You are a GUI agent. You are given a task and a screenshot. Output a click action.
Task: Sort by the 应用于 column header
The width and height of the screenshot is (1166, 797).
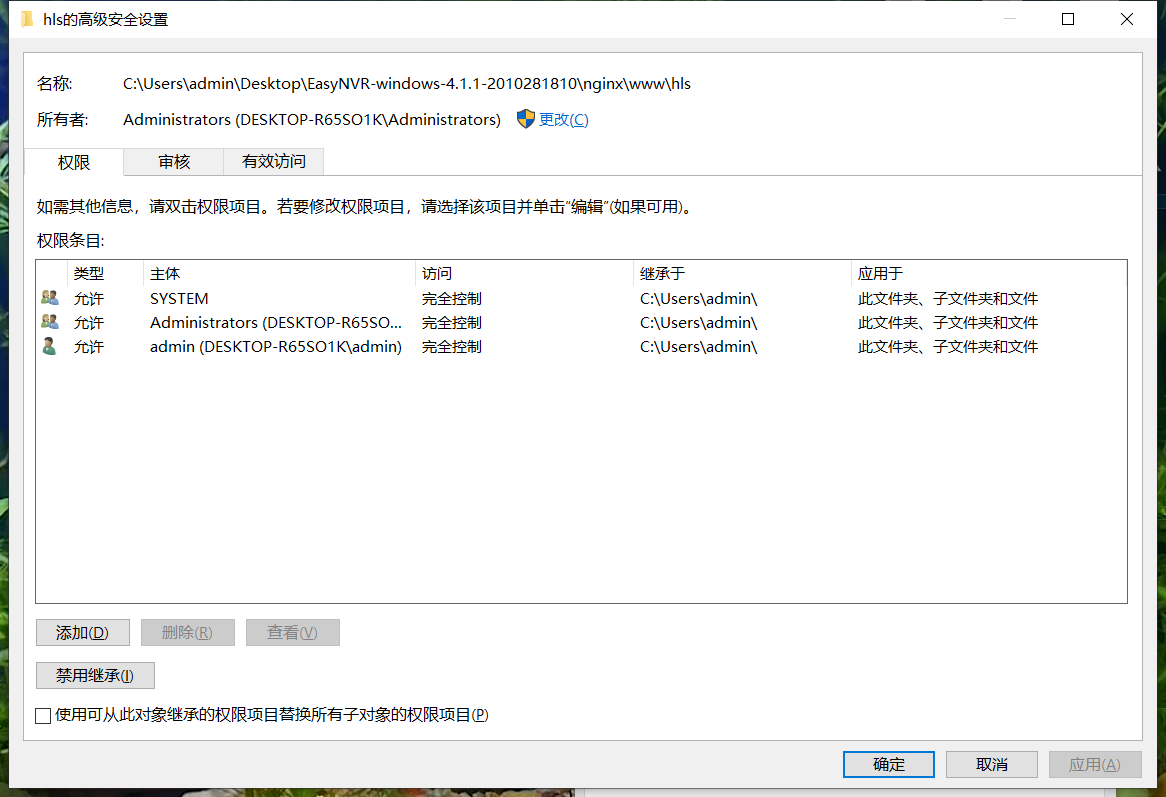(x=989, y=274)
